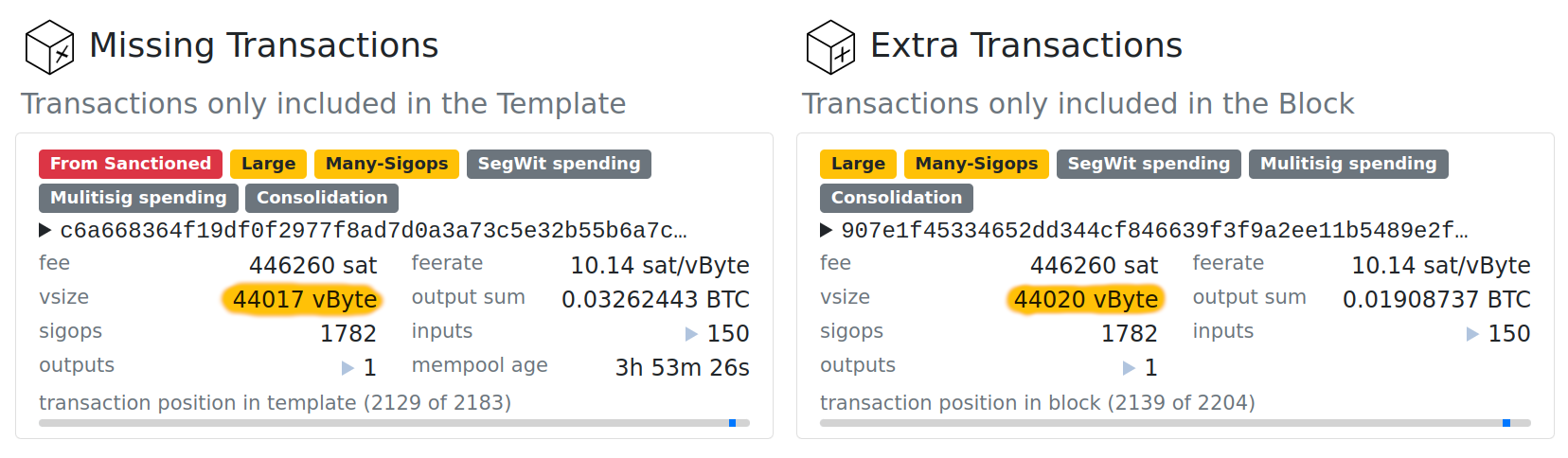Screen dimensions: 1568x458
Task: Click the Missing Transactions heading
Action: 263,45
